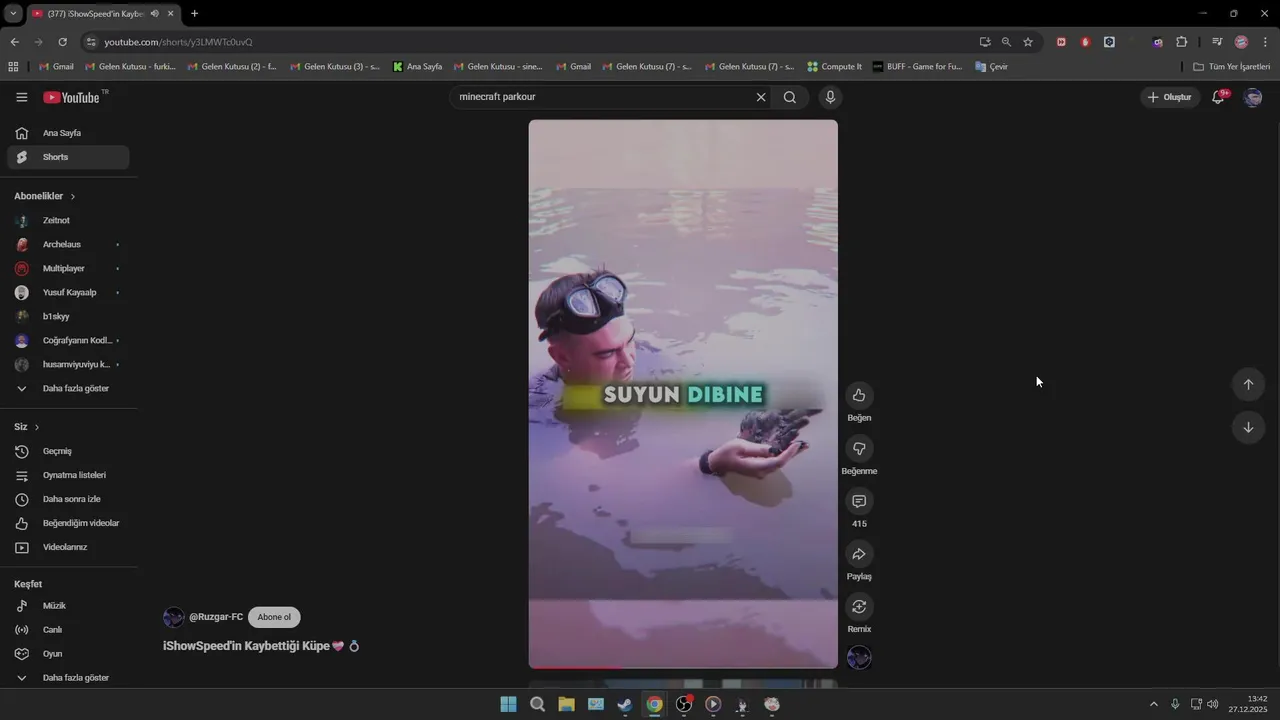1280x720 pixels.
Task: Open the husamviyuviyu channel
Action: (x=68, y=364)
